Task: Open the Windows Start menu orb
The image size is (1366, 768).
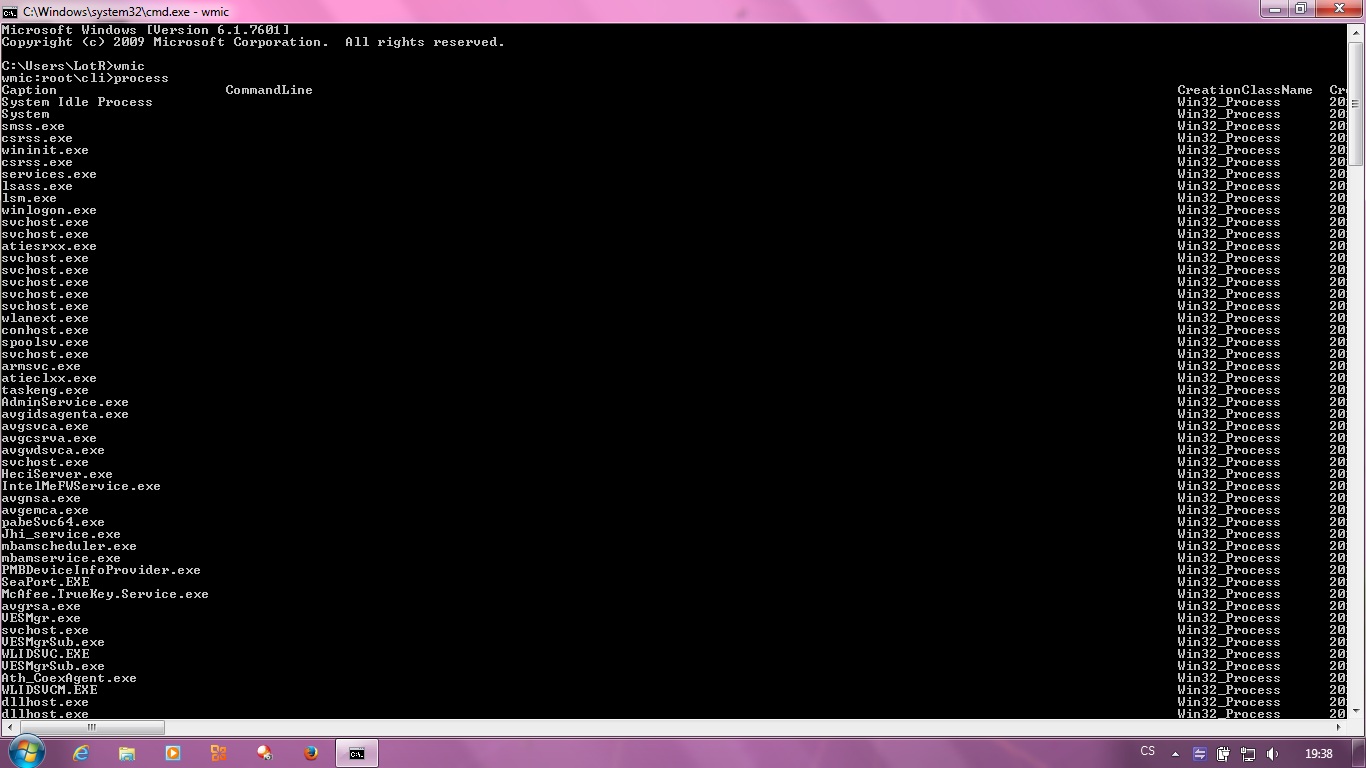Action: [26, 752]
